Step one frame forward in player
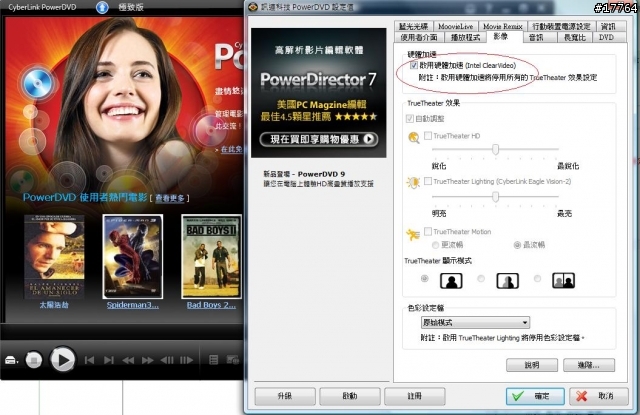Image resolution: width=640 pixels, height=415 pixels. 187,360
